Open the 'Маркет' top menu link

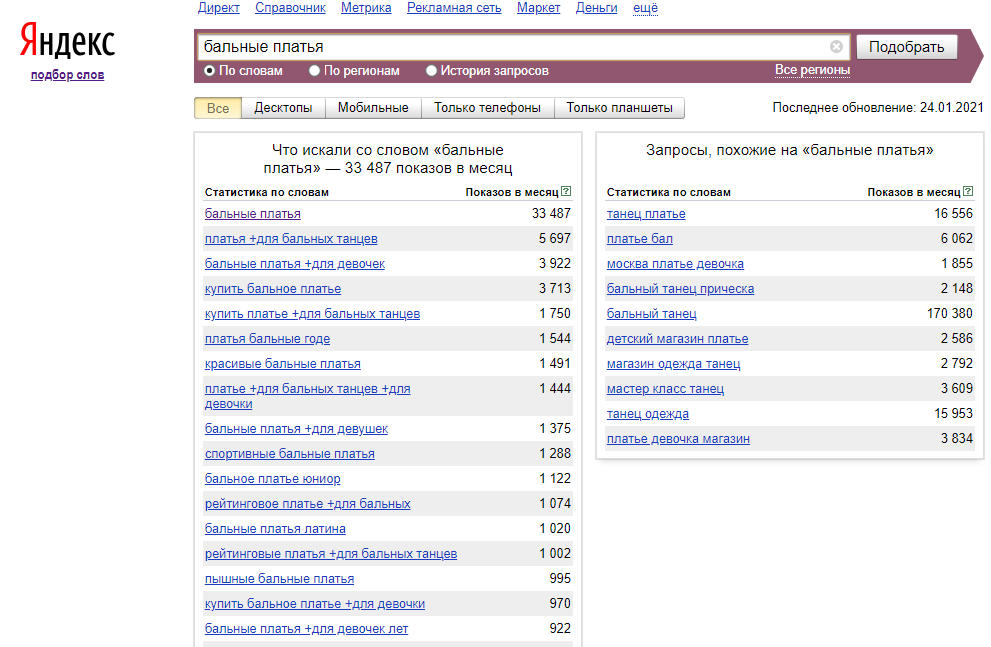coord(538,8)
